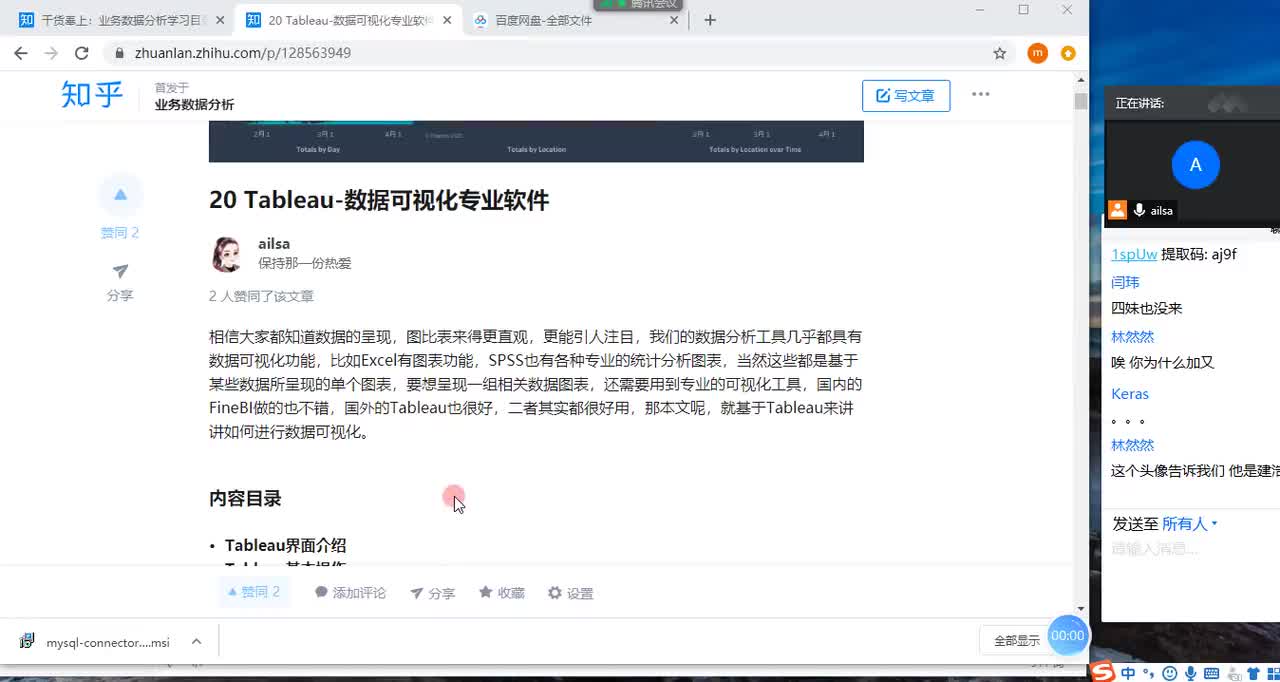Click the 内容目录 heading
Viewport: 1280px width, 682px height.
click(x=245, y=498)
